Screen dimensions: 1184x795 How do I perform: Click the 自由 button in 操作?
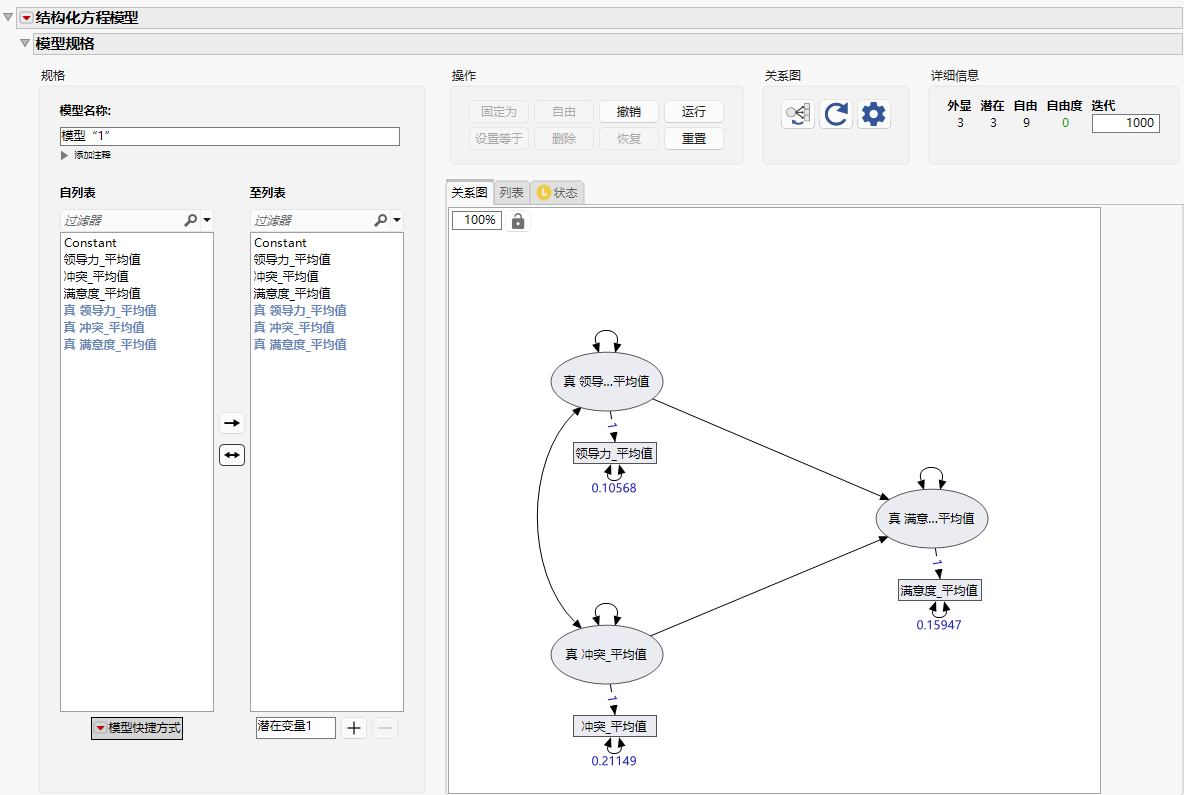pyautogui.click(x=564, y=112)
